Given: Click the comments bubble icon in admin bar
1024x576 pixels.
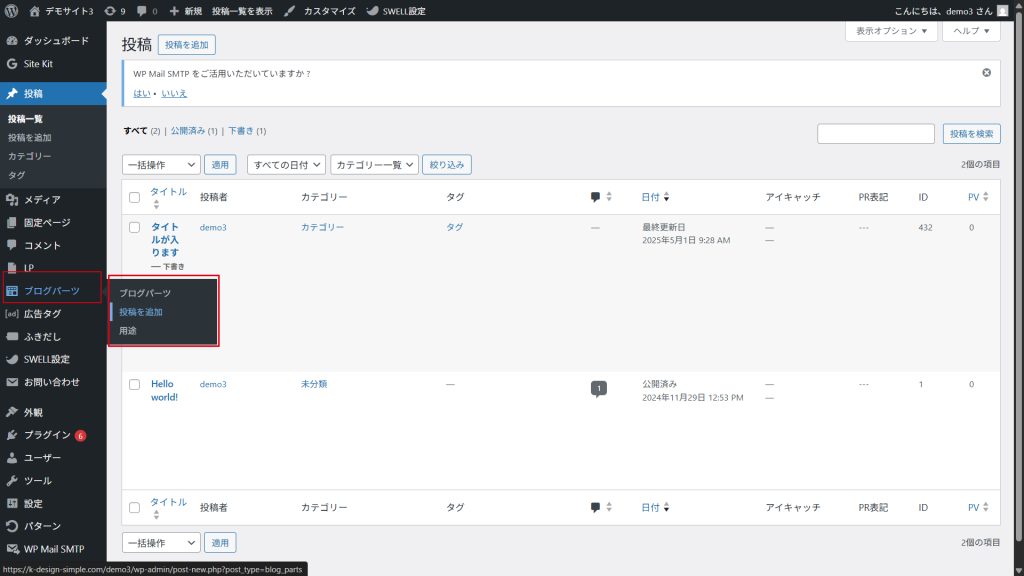Looking at the screenshot, I should point(145,11).
